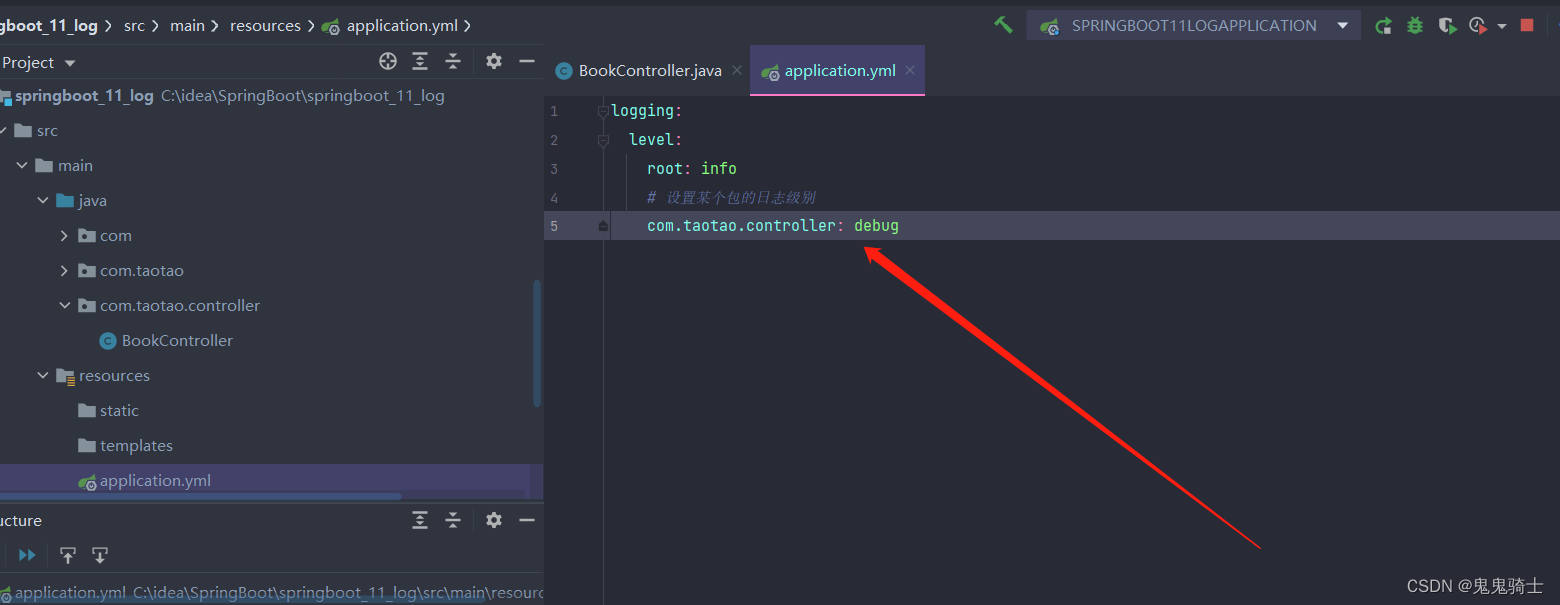Close the BookController.java tab
Screen dimensions: 1560x605
(x=737, y=71)
